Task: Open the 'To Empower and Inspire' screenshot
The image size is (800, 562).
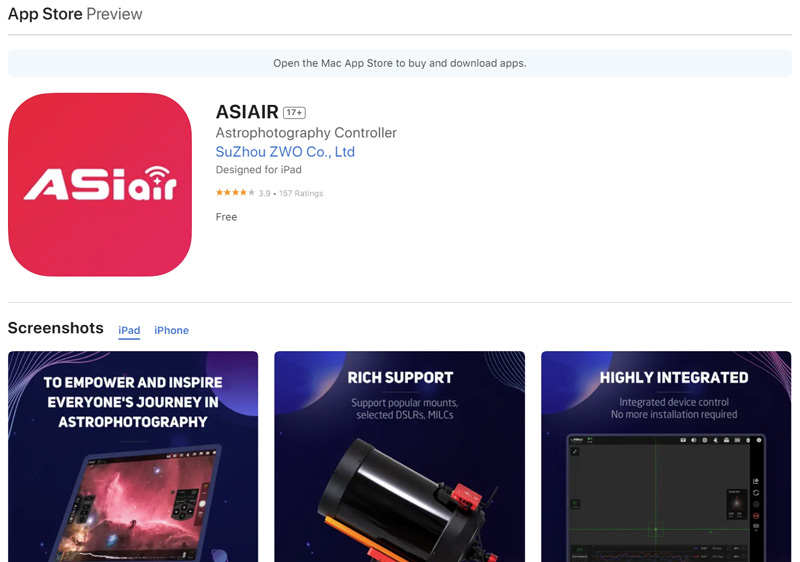Action: 133,456
